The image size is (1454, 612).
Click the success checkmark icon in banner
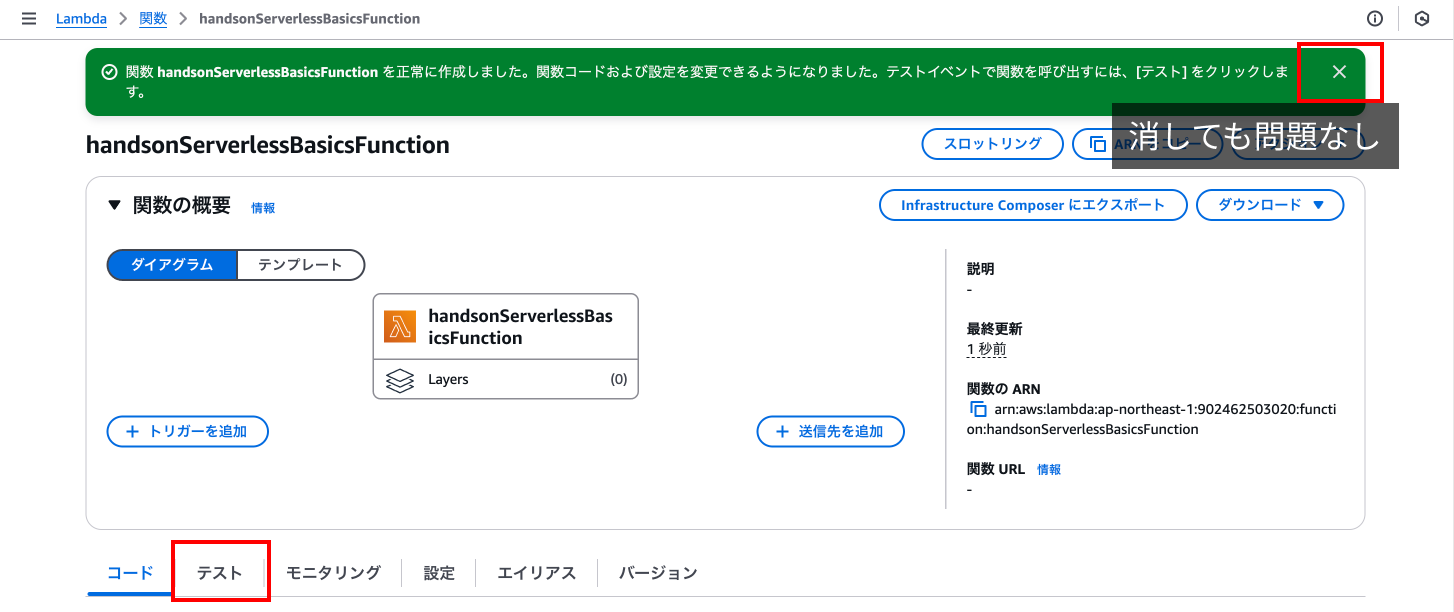pos(110,72)
